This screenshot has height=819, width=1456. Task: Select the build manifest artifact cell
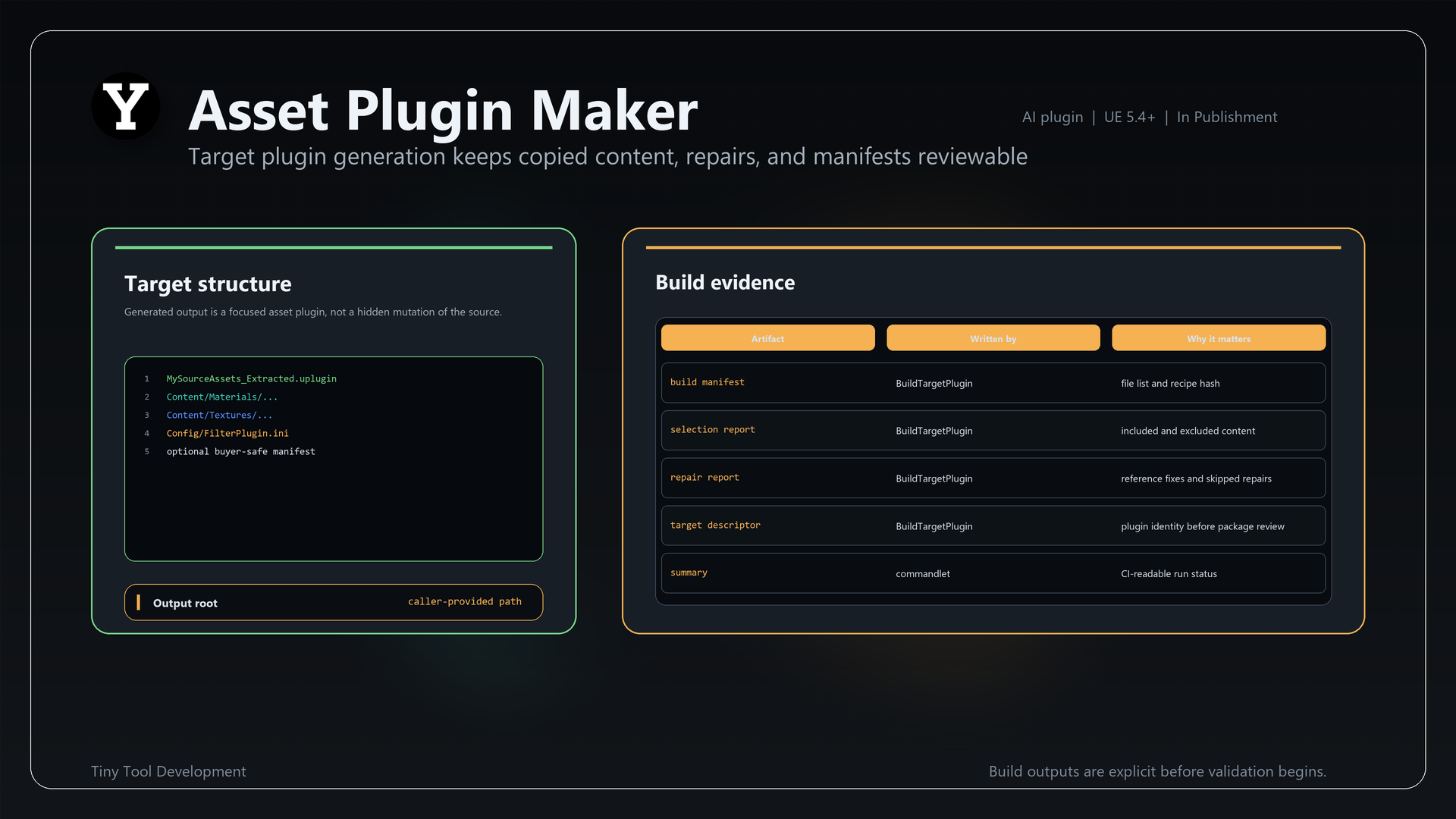click(x=707, y=382)
